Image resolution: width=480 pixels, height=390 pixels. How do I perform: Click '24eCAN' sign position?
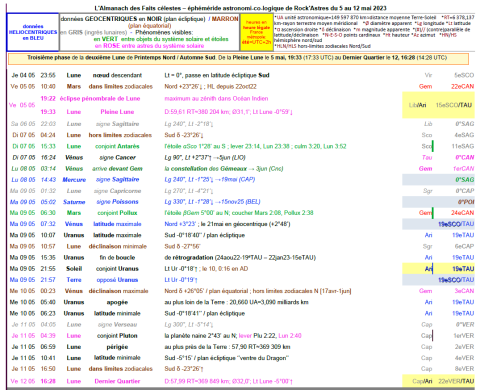coord(462,213)
